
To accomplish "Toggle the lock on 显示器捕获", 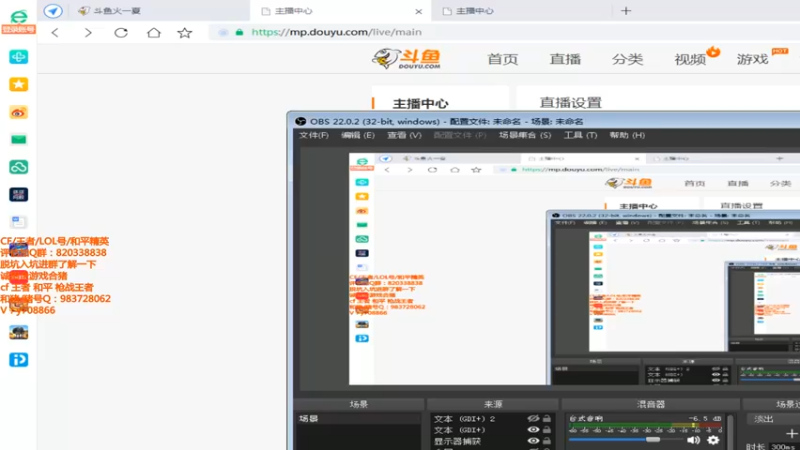I will point(547,441).
